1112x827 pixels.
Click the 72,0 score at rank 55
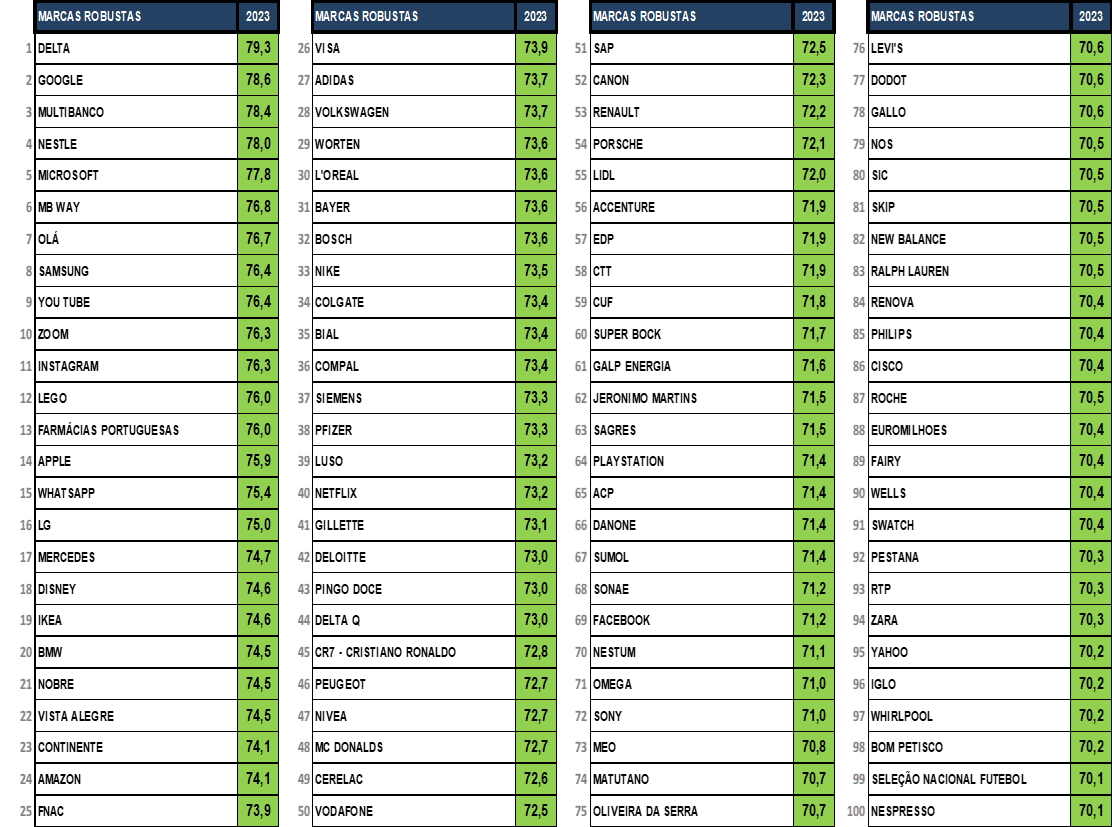click(813, 175)
